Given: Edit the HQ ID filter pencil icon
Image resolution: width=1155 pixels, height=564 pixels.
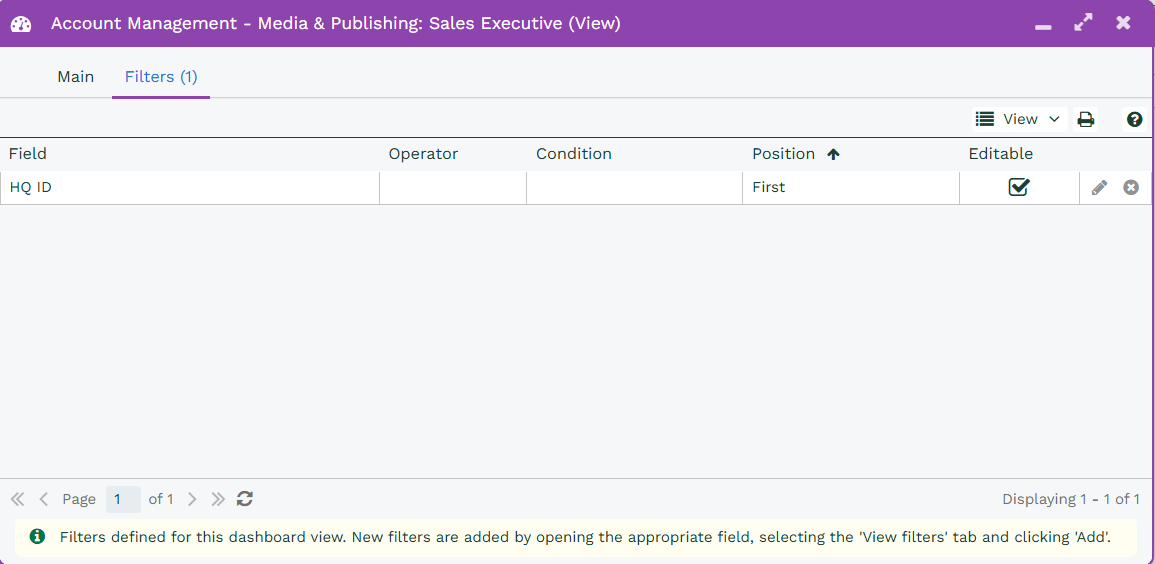Looking at the screenshot, I should click(1099, 187).
